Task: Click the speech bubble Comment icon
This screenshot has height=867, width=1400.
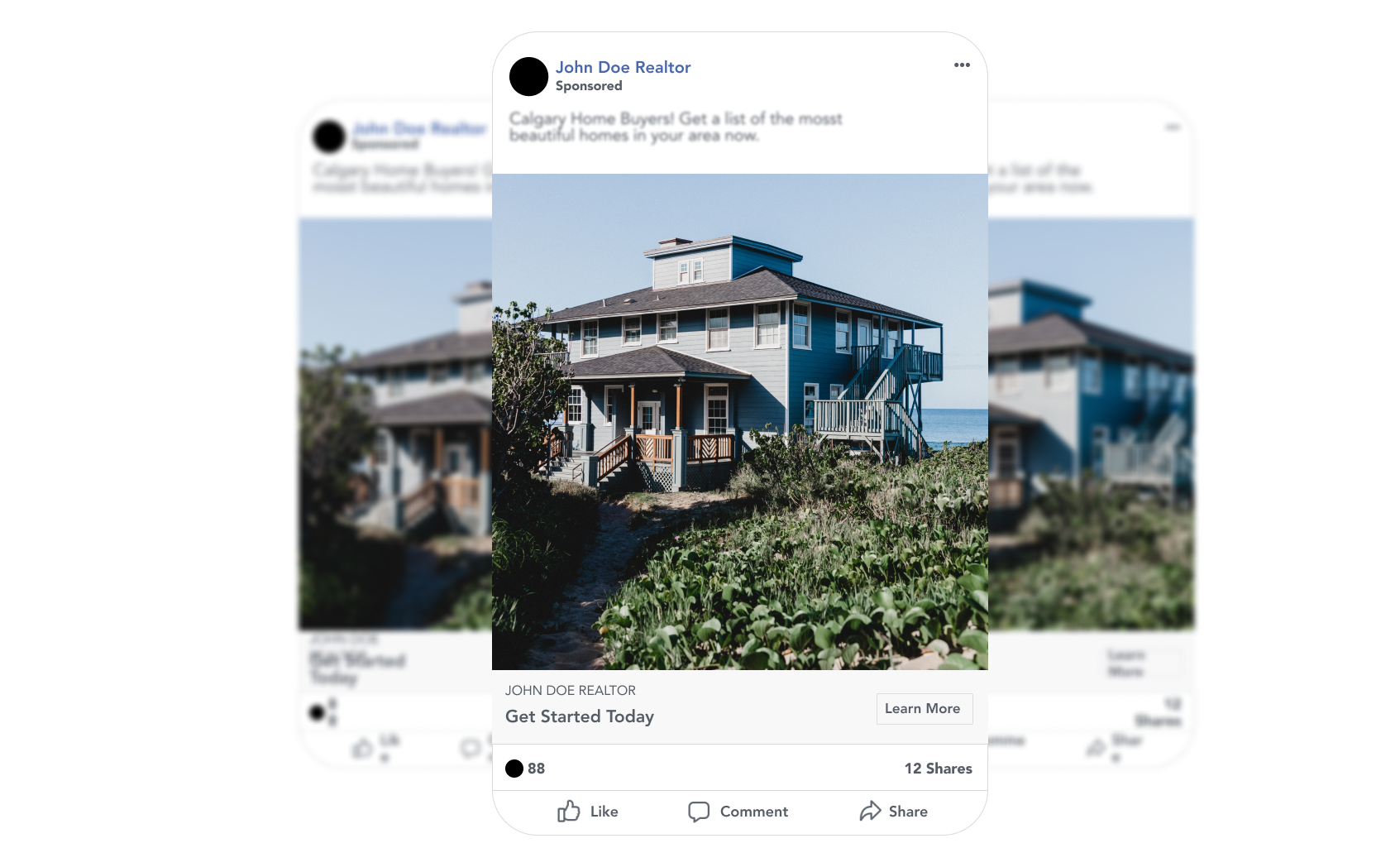Action: coord(699,812)
